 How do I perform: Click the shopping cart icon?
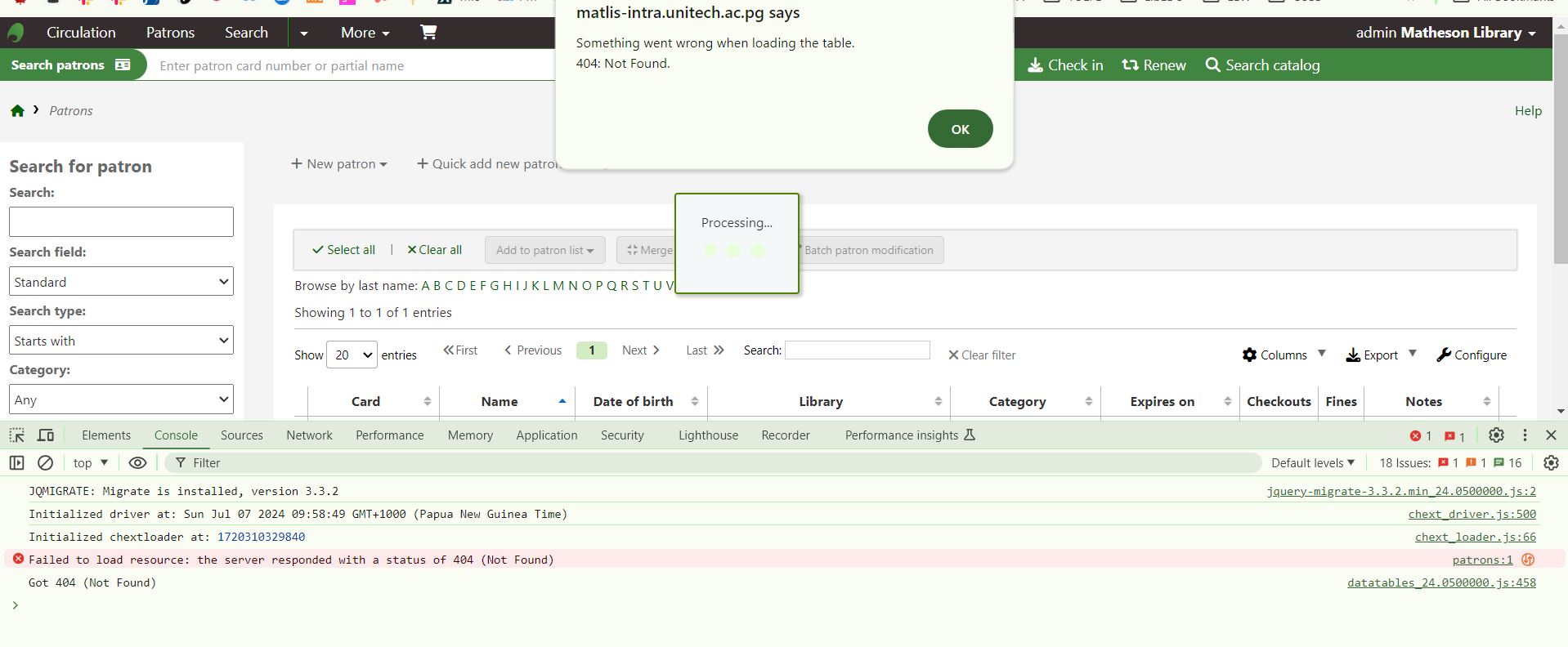click(428, 32)
